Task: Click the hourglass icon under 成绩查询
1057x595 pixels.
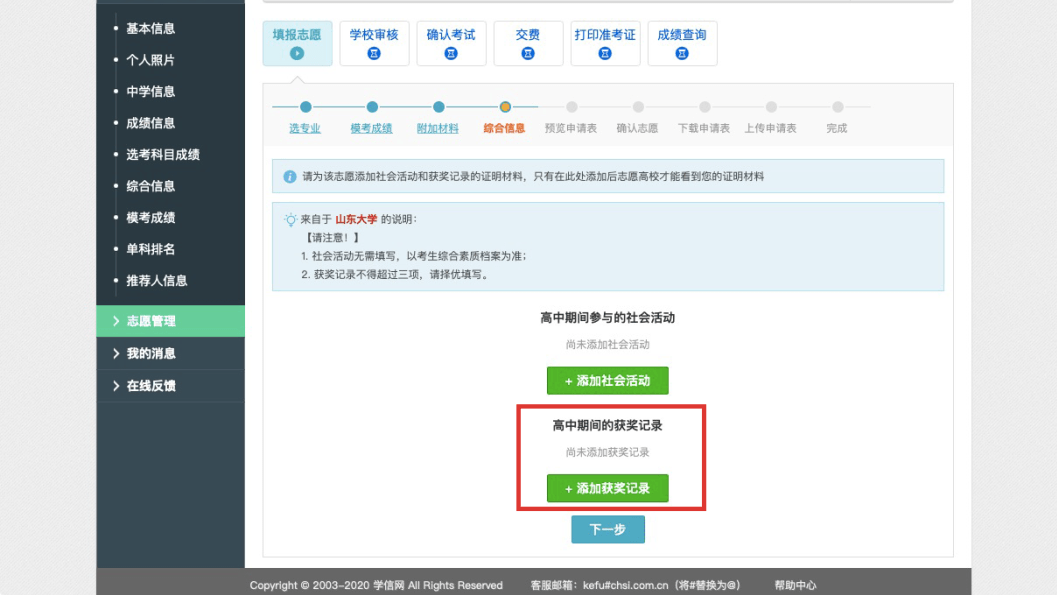Action: click(682, 53)
